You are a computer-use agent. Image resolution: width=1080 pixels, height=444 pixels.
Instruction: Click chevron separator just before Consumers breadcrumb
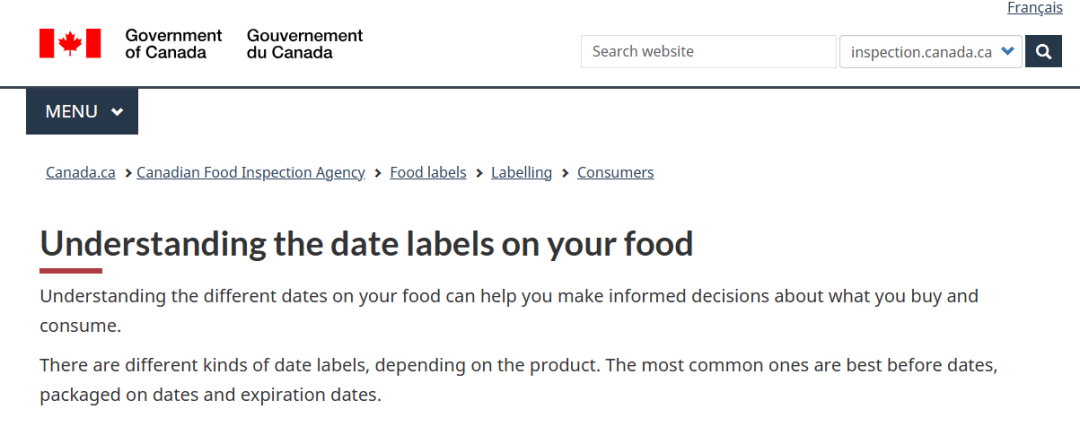(x=565, y=173)
